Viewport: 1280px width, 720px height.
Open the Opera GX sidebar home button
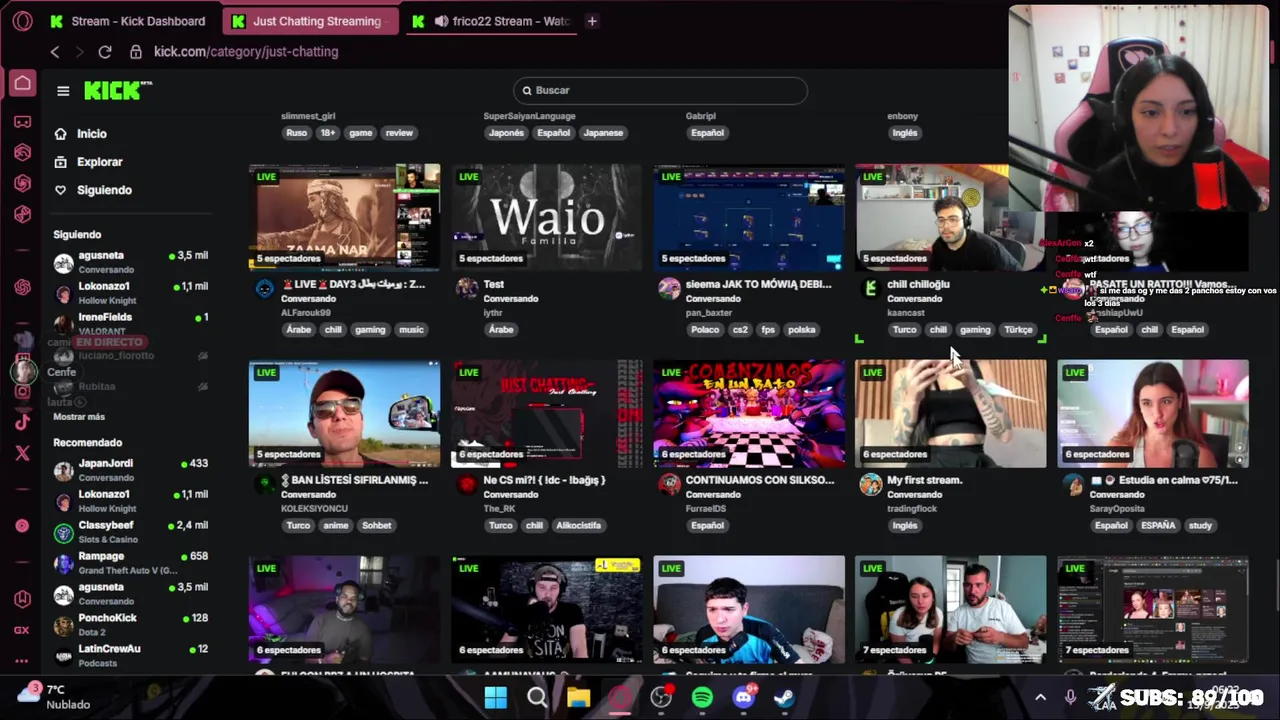point(22,83)
